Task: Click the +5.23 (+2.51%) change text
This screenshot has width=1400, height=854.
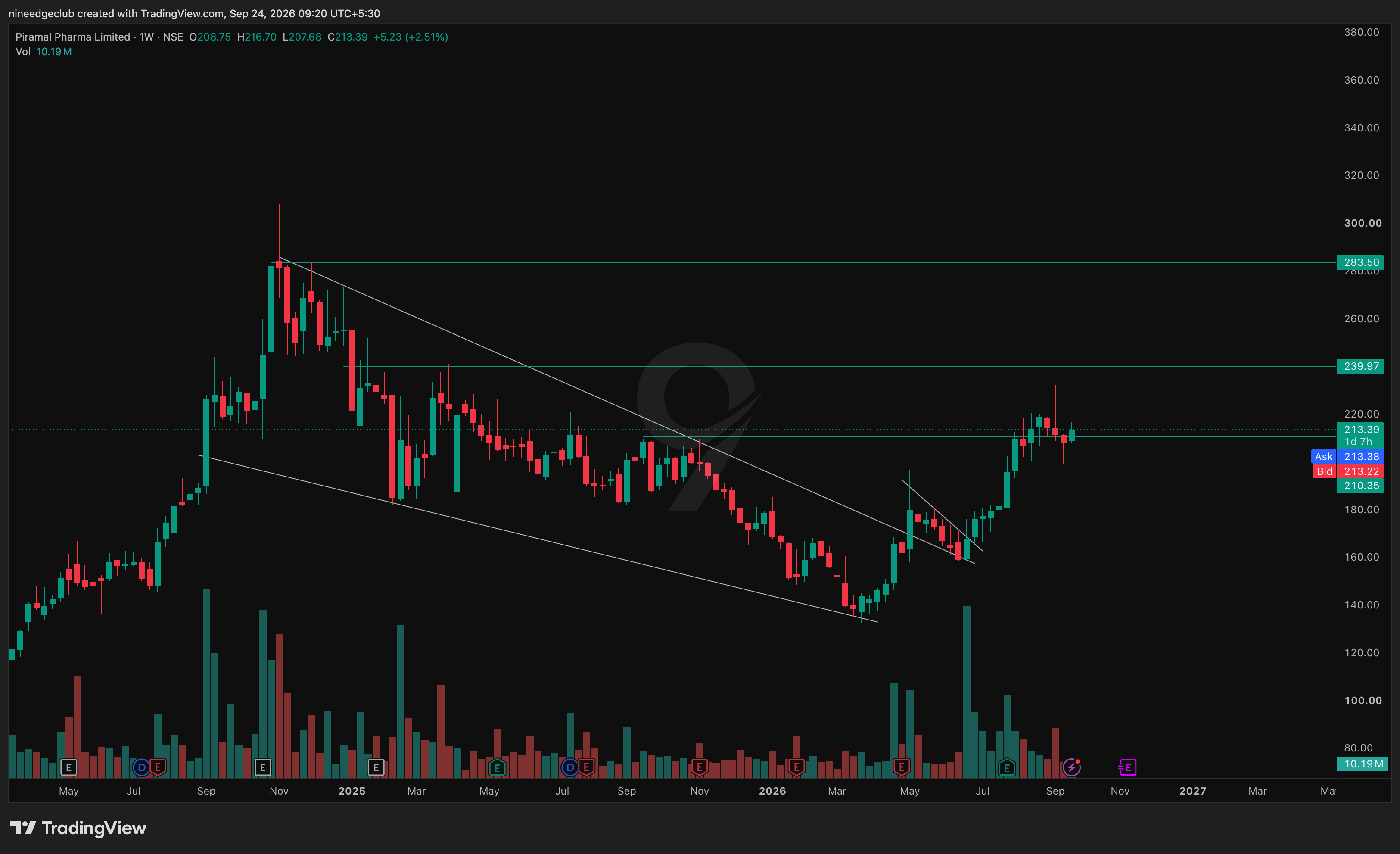Action: (x=411, y=37)
